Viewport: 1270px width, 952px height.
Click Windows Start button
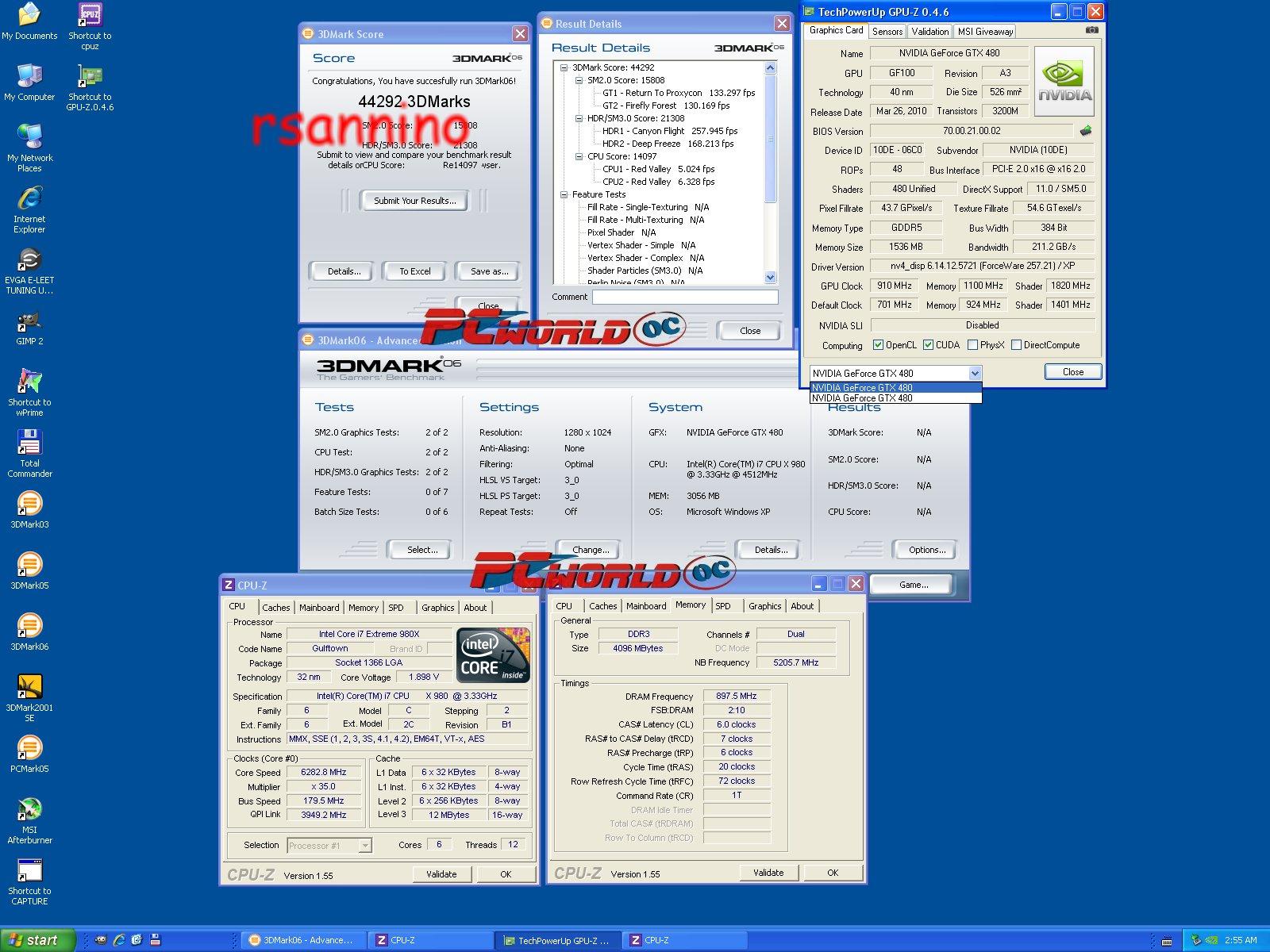[38, 940]
